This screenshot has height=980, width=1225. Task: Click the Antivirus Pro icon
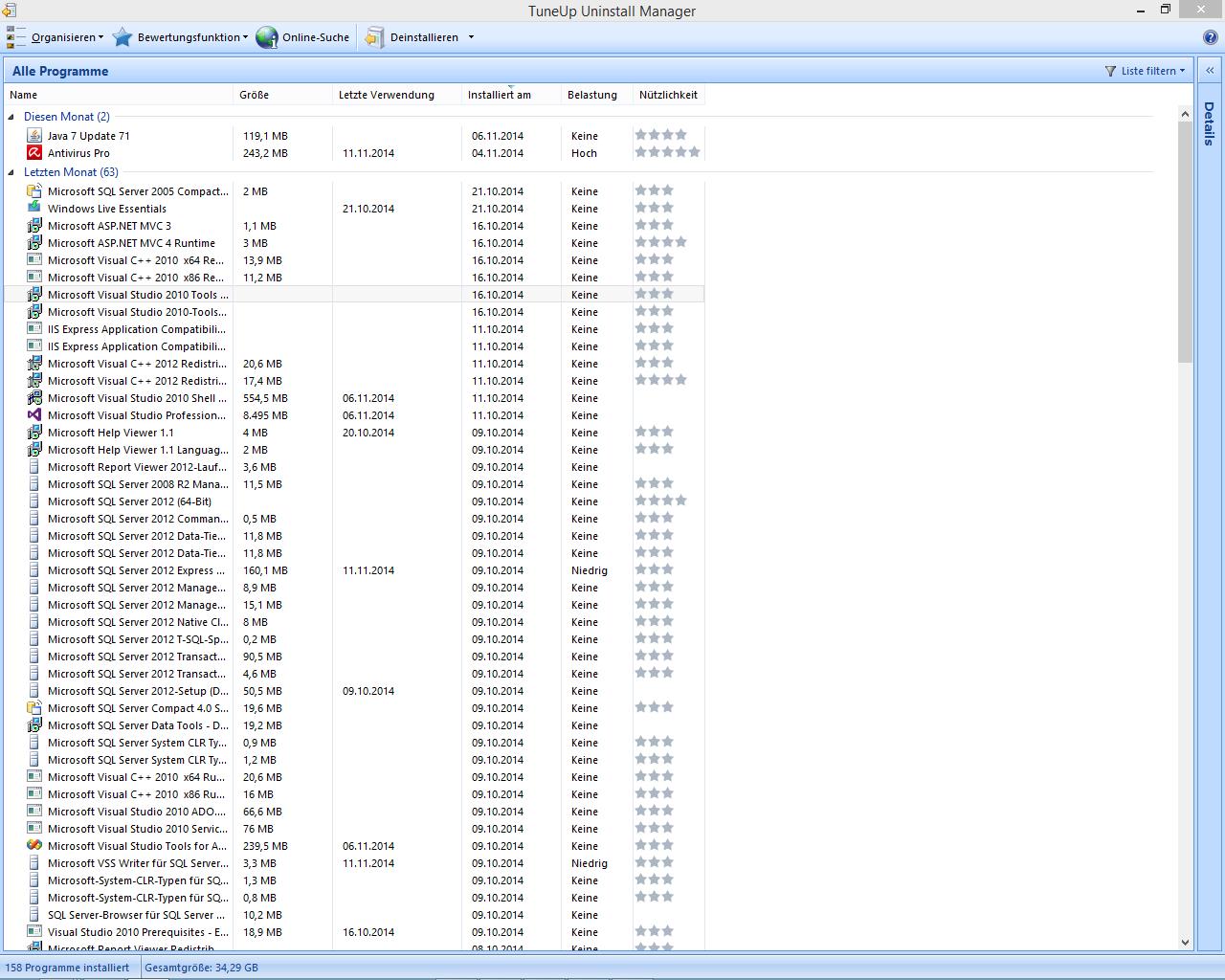tap(34, 153)
